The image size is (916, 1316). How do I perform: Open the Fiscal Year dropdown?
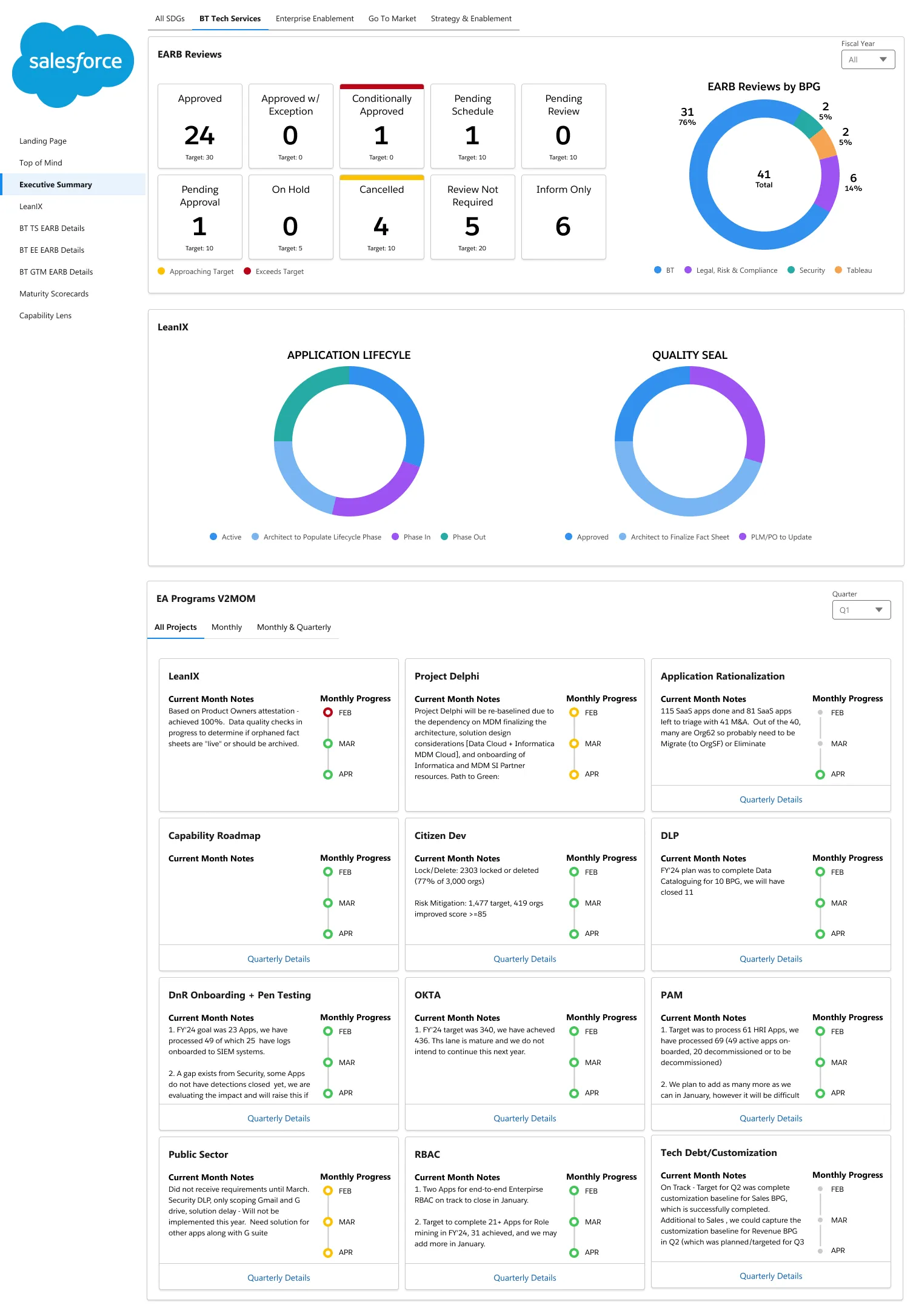[868, 59]
